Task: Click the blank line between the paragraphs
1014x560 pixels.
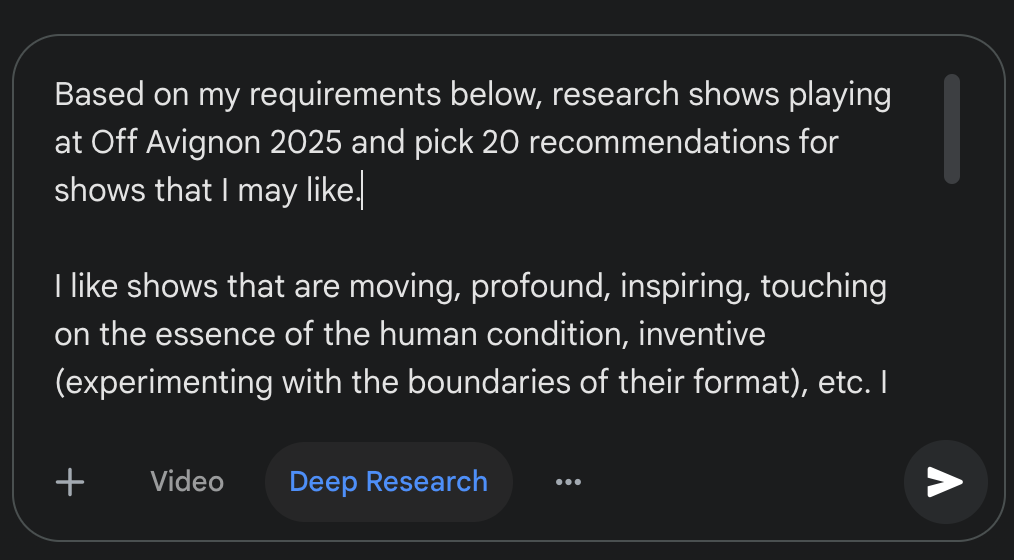Action: click(x=472, y=239)
